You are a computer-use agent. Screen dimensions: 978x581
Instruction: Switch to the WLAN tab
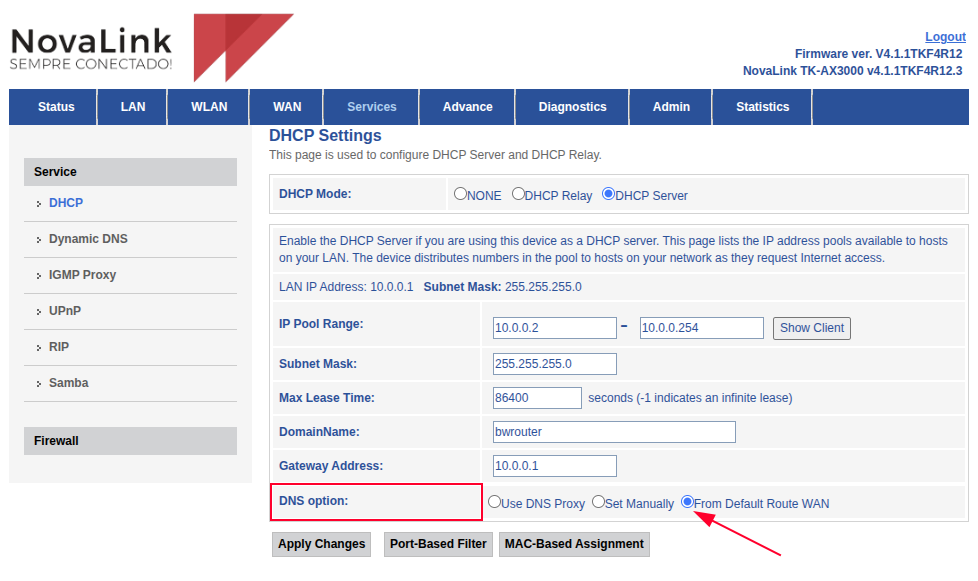209,107
